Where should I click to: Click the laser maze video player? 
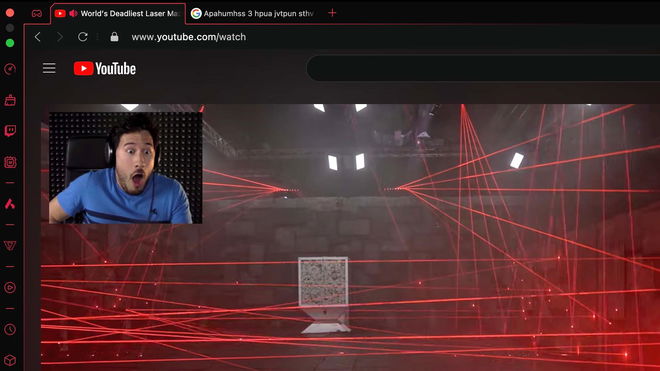[350, 238]
